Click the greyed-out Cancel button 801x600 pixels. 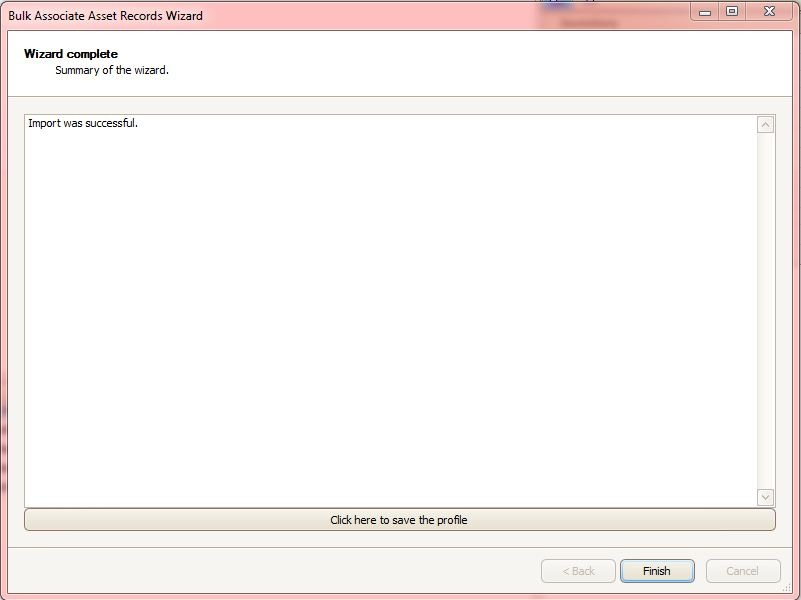pyautogui.click(x=743, y=570)
